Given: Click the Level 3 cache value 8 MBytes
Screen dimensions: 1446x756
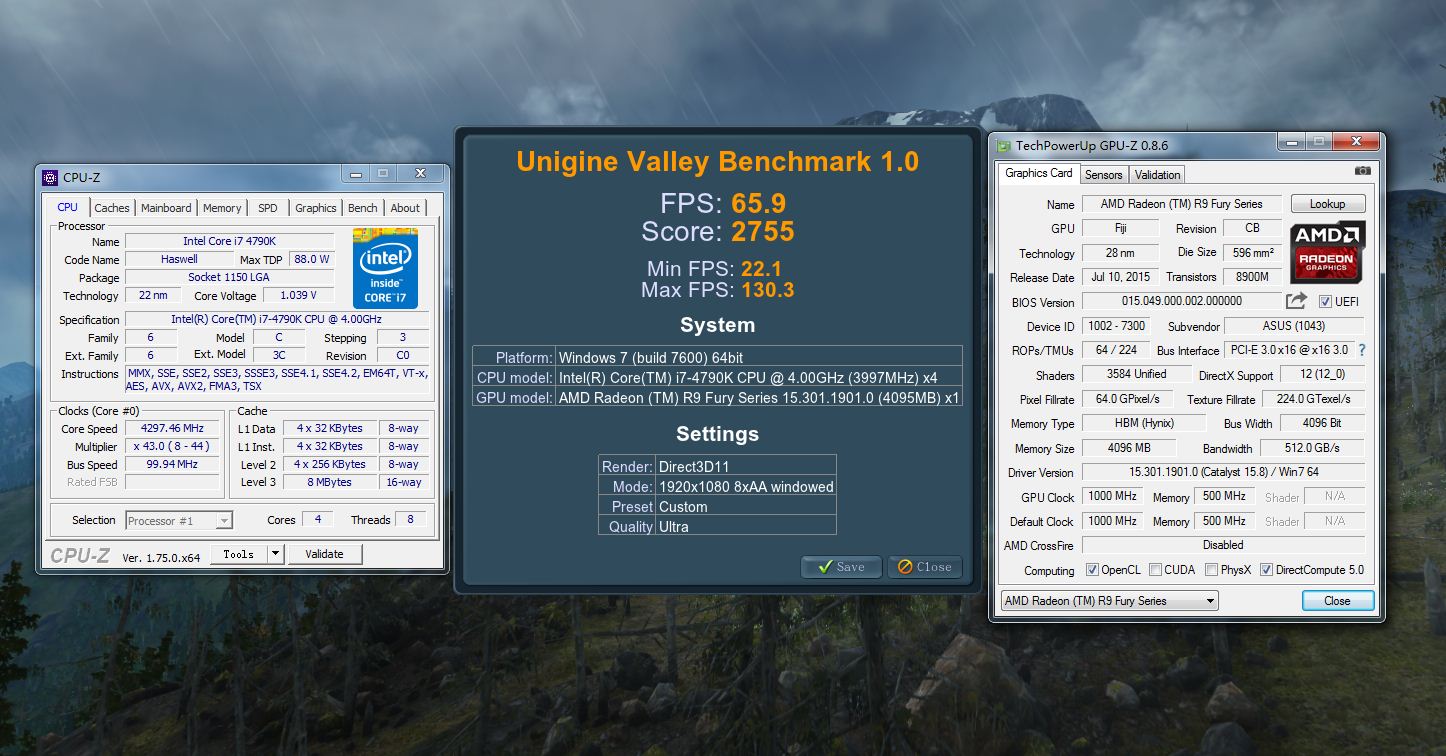Looking at the screenshot, I should 329,482.
